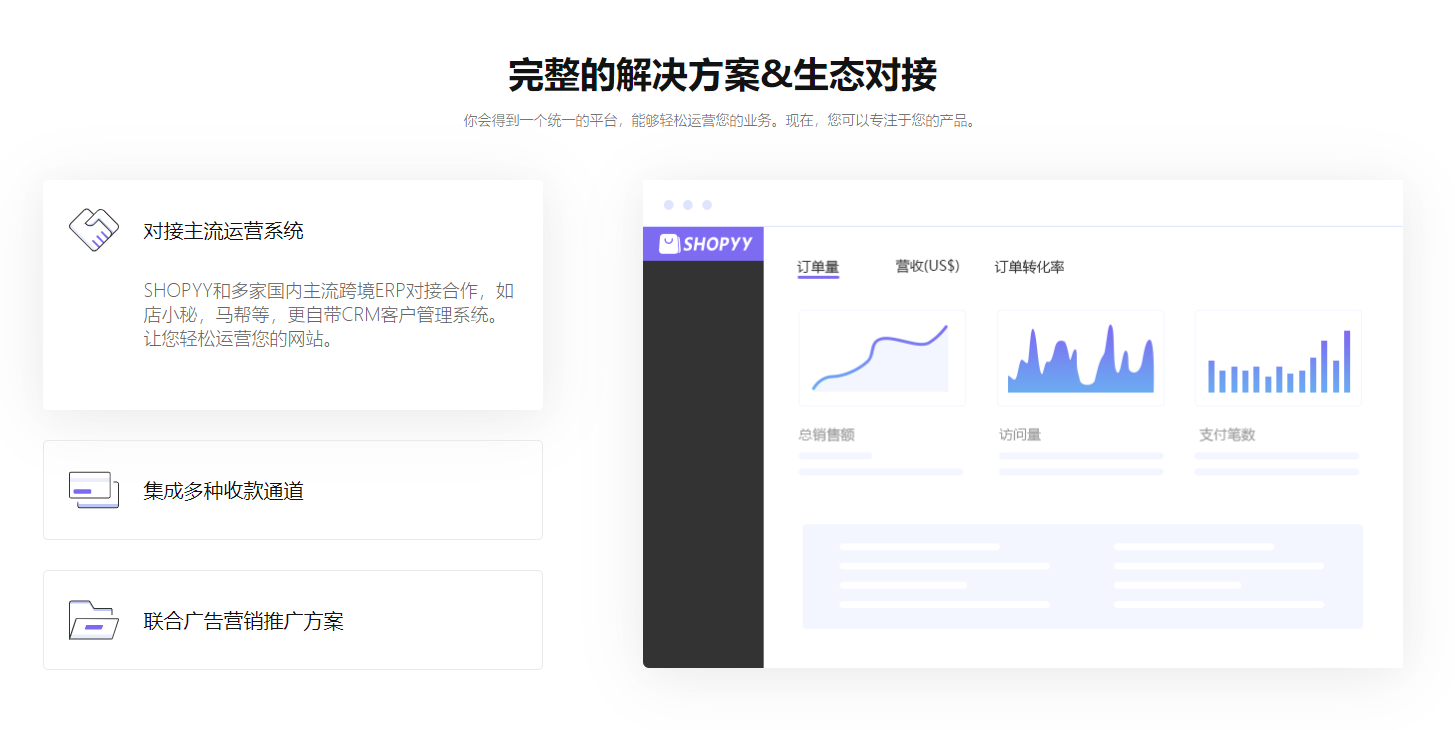Click the handshake icon beside 对接主流运营系统

(x=93, y=230)
